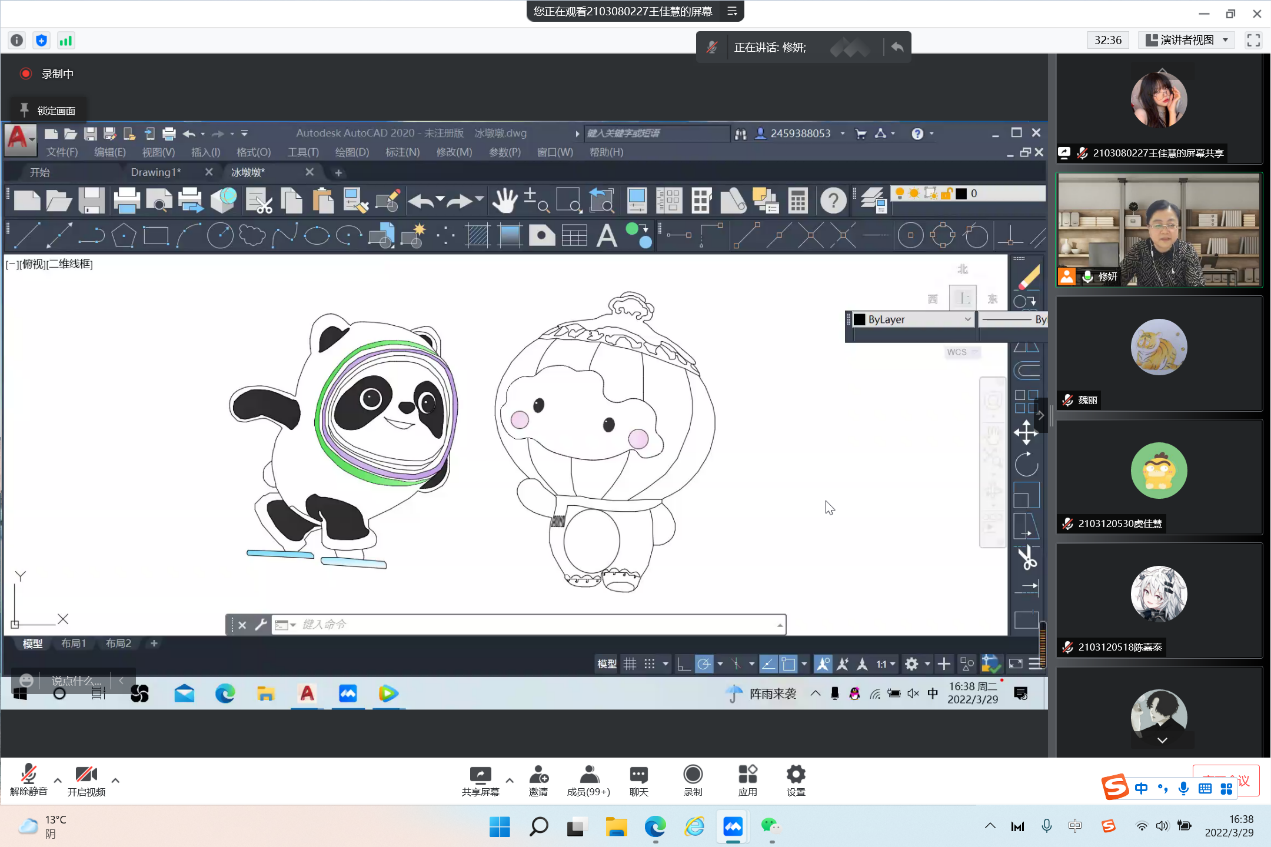Image resolution: width=1271 pixels, height=847 pixels.
Task: Click the Move tool in modify toolbar
Action: [1026, 432]
